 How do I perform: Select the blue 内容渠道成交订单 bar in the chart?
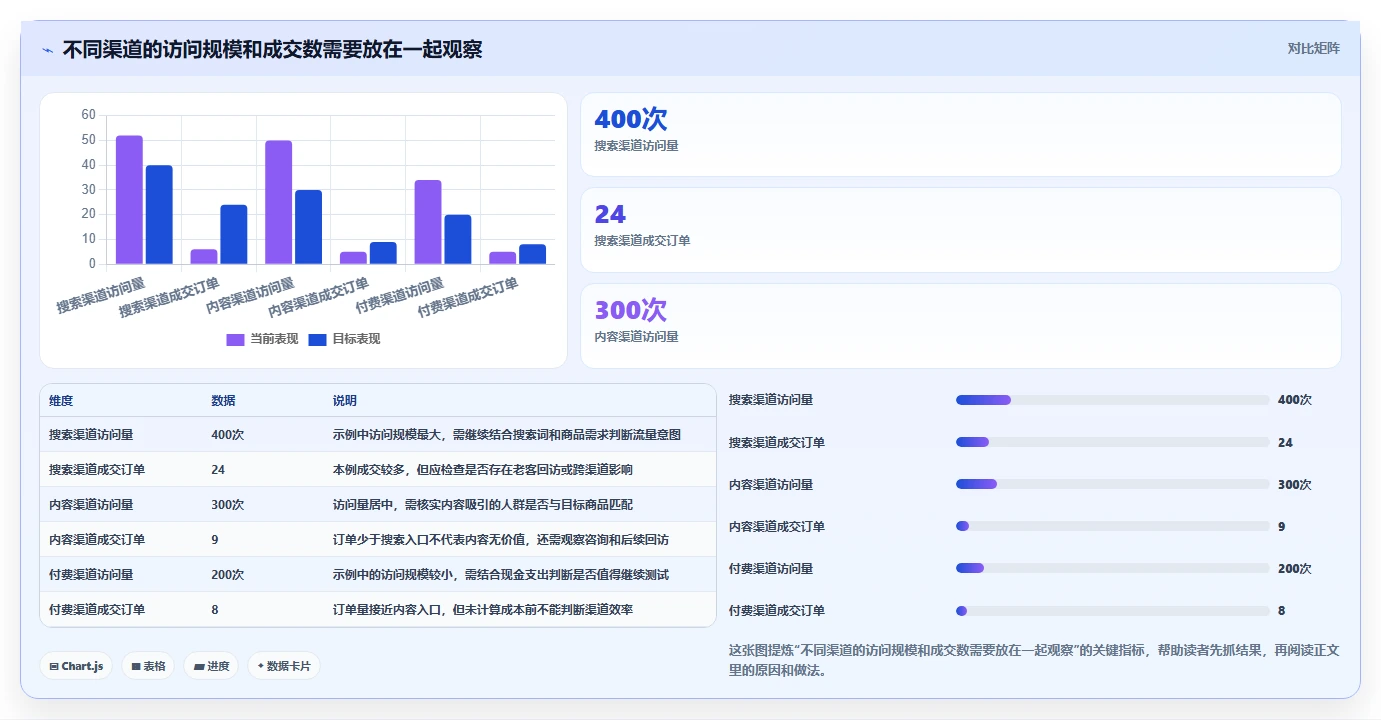click(x=383, y=253)
